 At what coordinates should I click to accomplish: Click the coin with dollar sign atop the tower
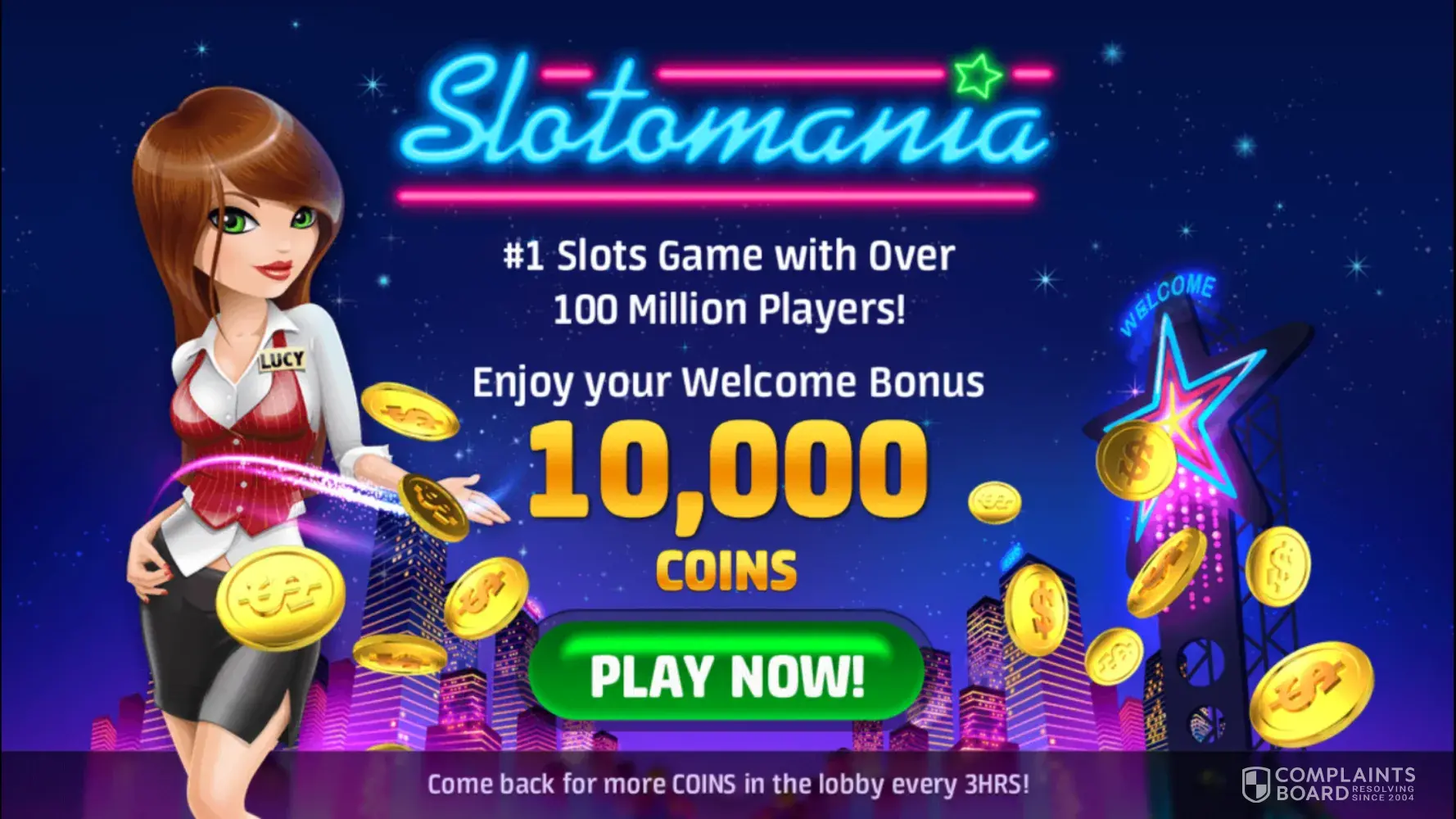coord(1136,460)
